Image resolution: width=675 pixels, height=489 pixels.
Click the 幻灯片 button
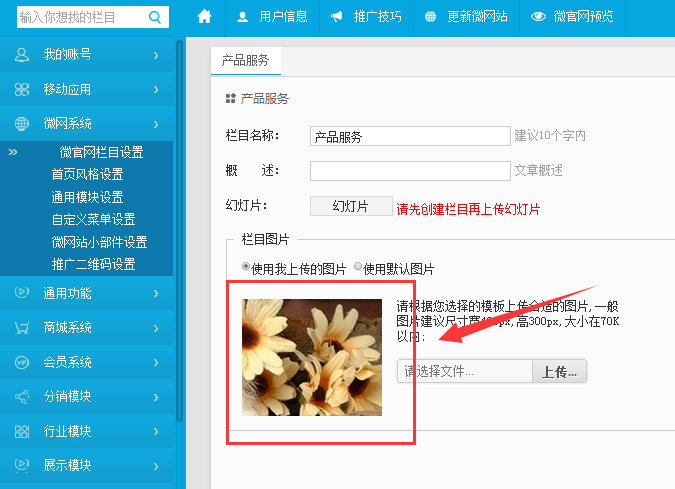coord(350,206)
